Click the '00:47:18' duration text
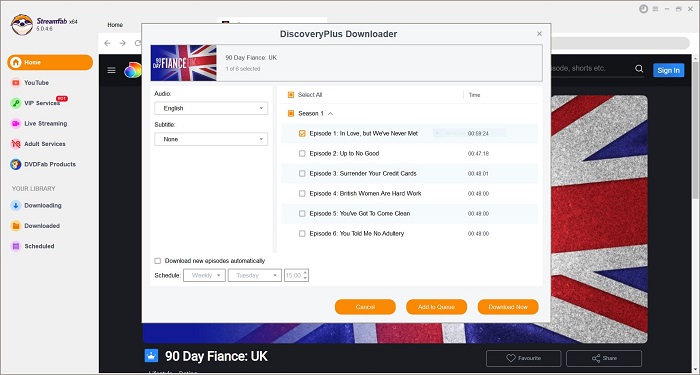The image size is (700, 375). point(478,154)
